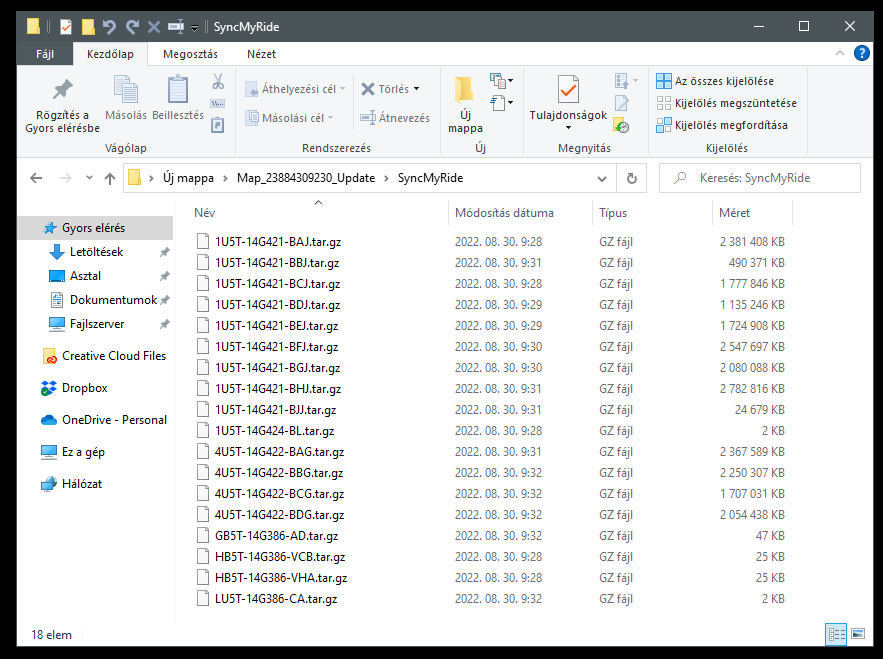The width and height of the screenshot is (883, 659).
Task: Switch to large icons view in status bar
Action: (x=858, y=635)
